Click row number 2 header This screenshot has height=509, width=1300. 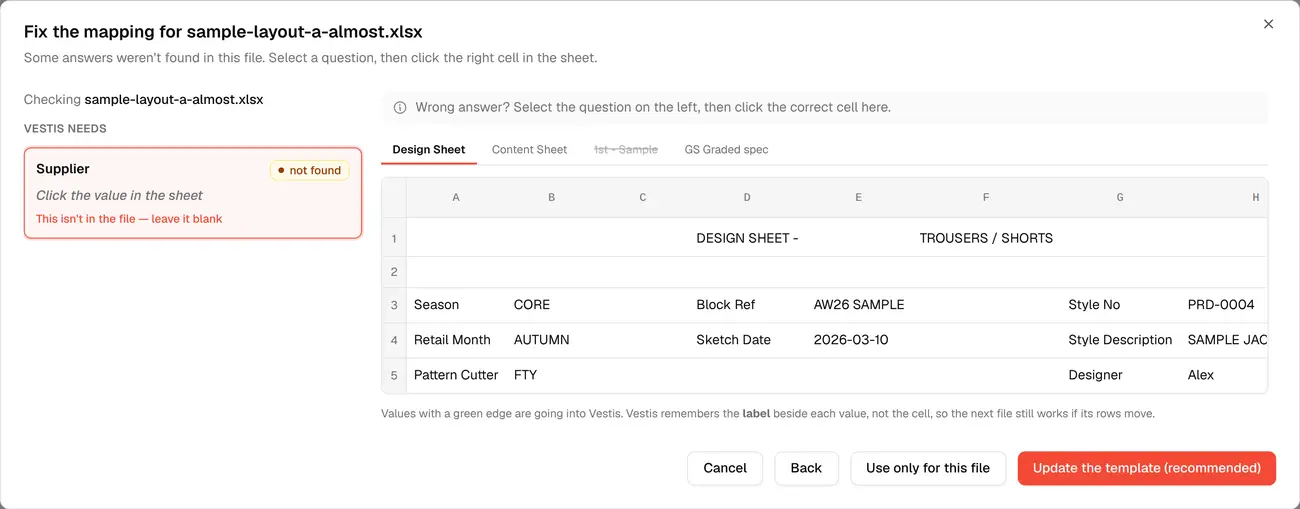coord(394,272)
